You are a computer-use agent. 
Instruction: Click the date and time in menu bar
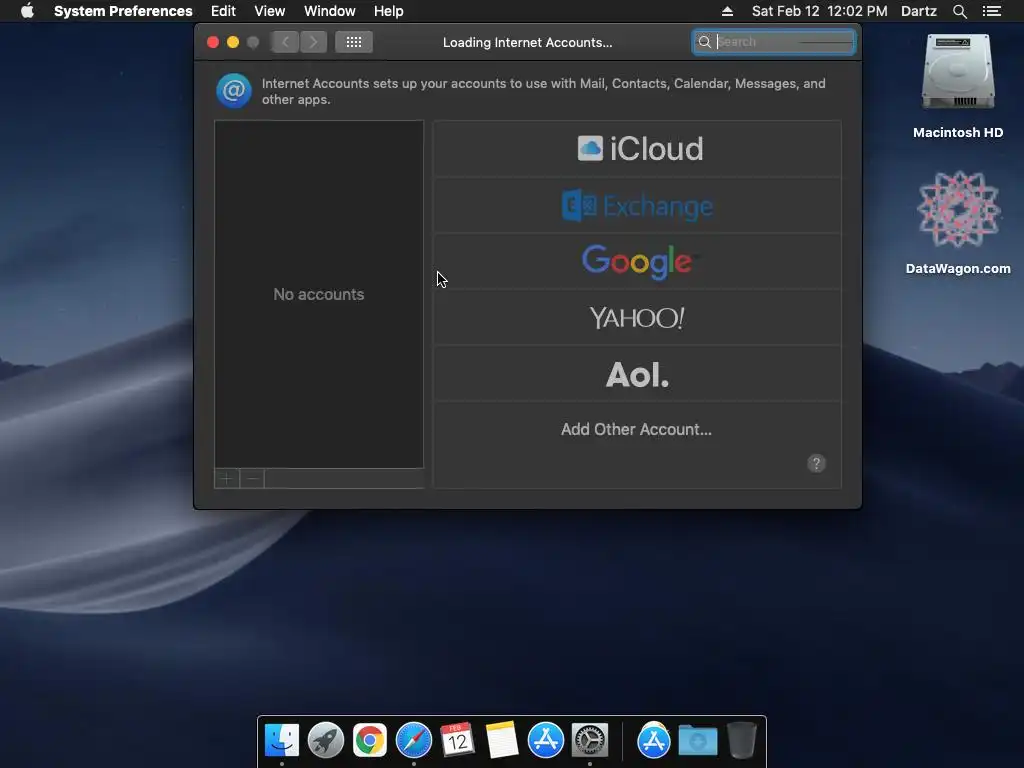(x=820, y=11)
